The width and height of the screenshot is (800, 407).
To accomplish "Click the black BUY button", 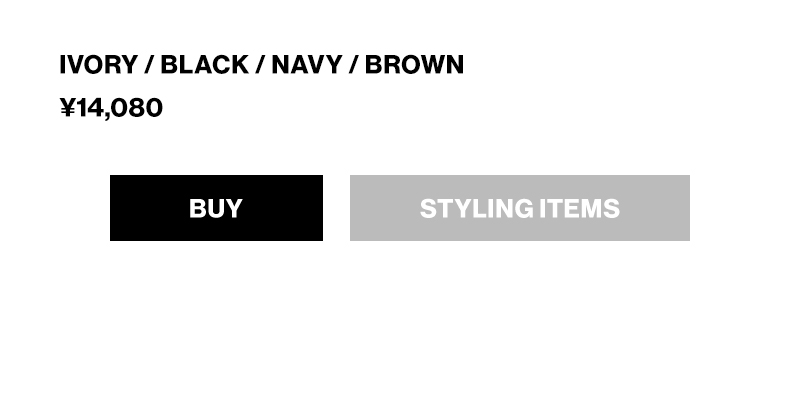I will (x=216, y=208).
